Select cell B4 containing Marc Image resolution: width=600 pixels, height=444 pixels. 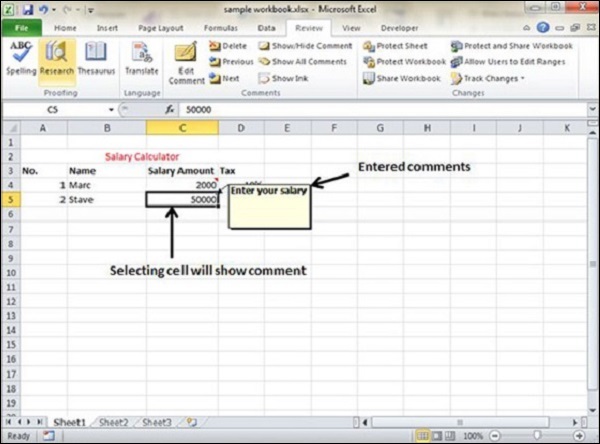105,185
